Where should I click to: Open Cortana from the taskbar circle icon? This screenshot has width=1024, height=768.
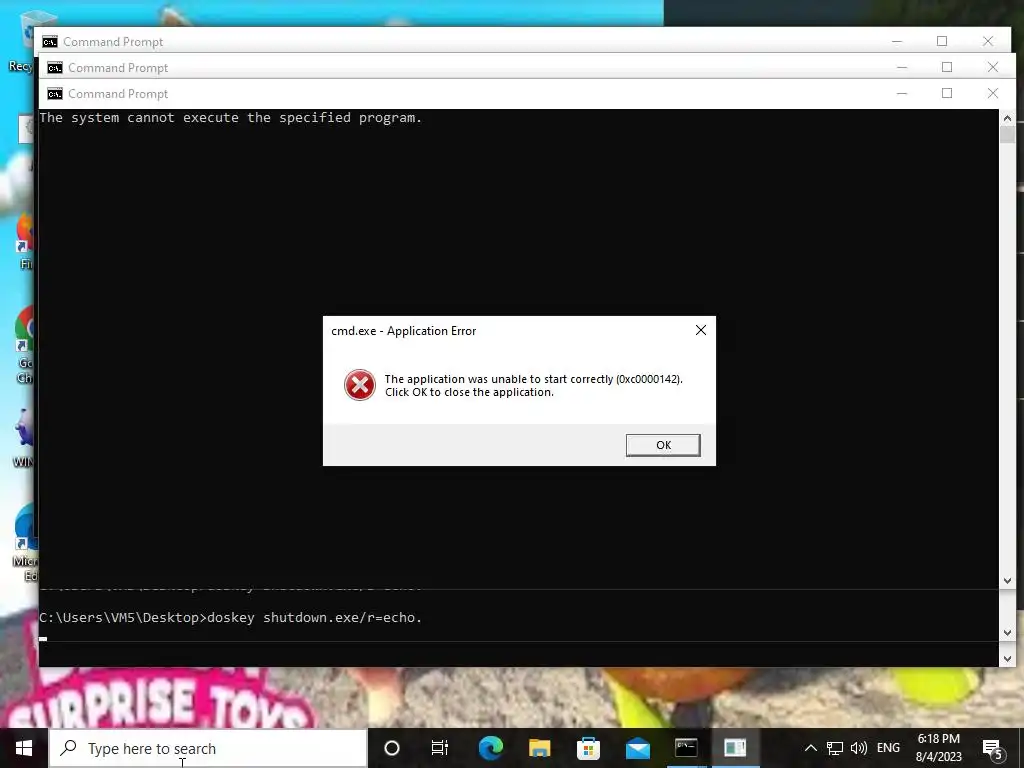point(392,748)
